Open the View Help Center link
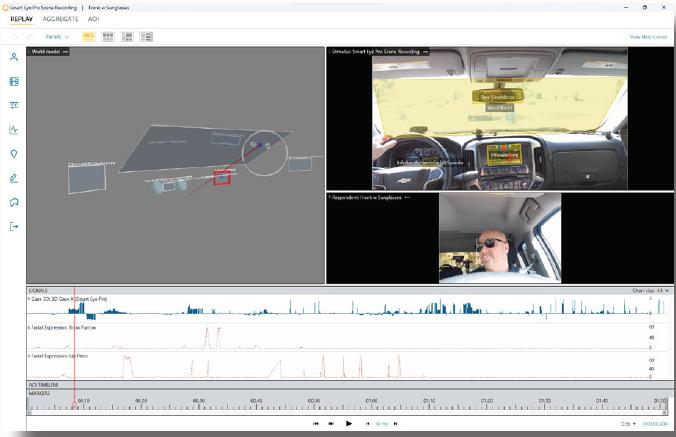676x437 pixels. point(648,37)
